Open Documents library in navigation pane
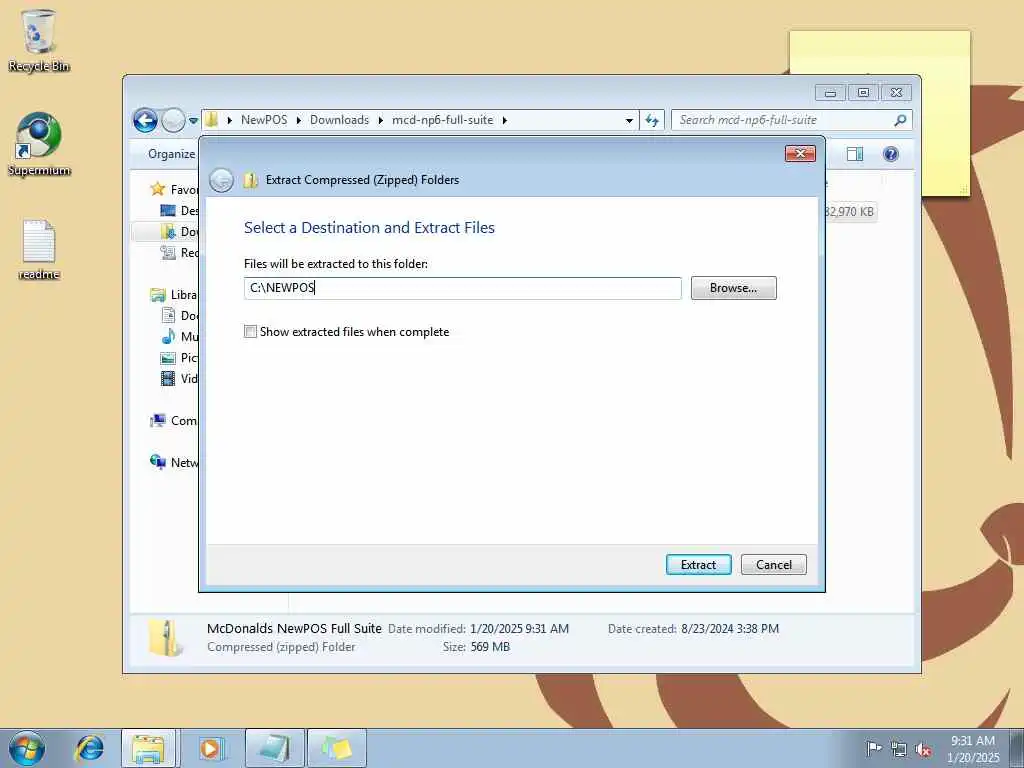The height and width of the screenshot is (768, 1024). (180, 315)
